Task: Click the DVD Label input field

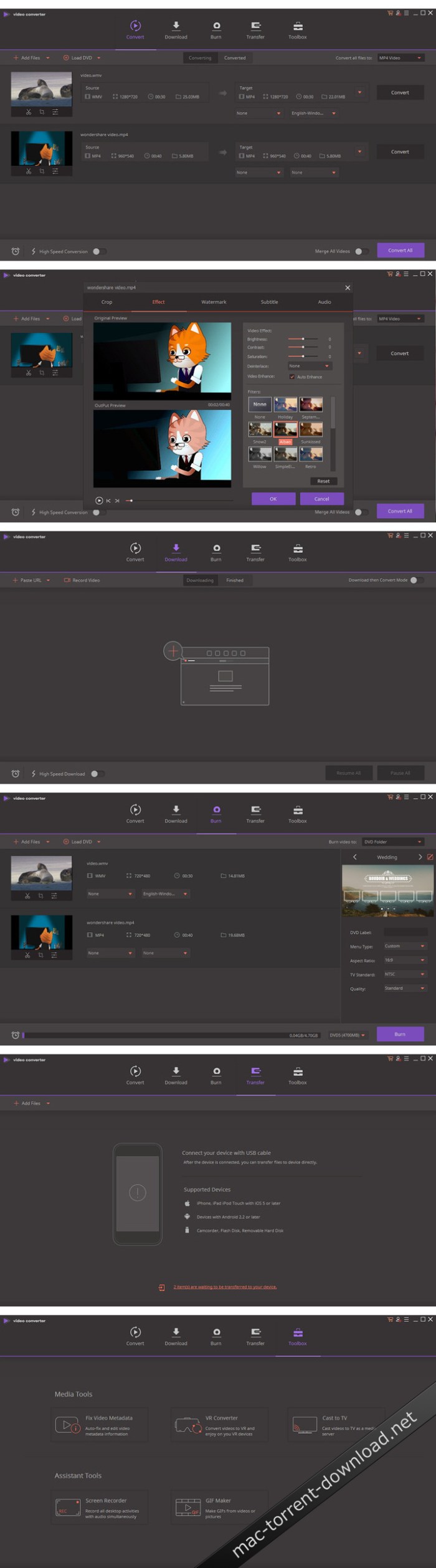Action: coord(405,932)
